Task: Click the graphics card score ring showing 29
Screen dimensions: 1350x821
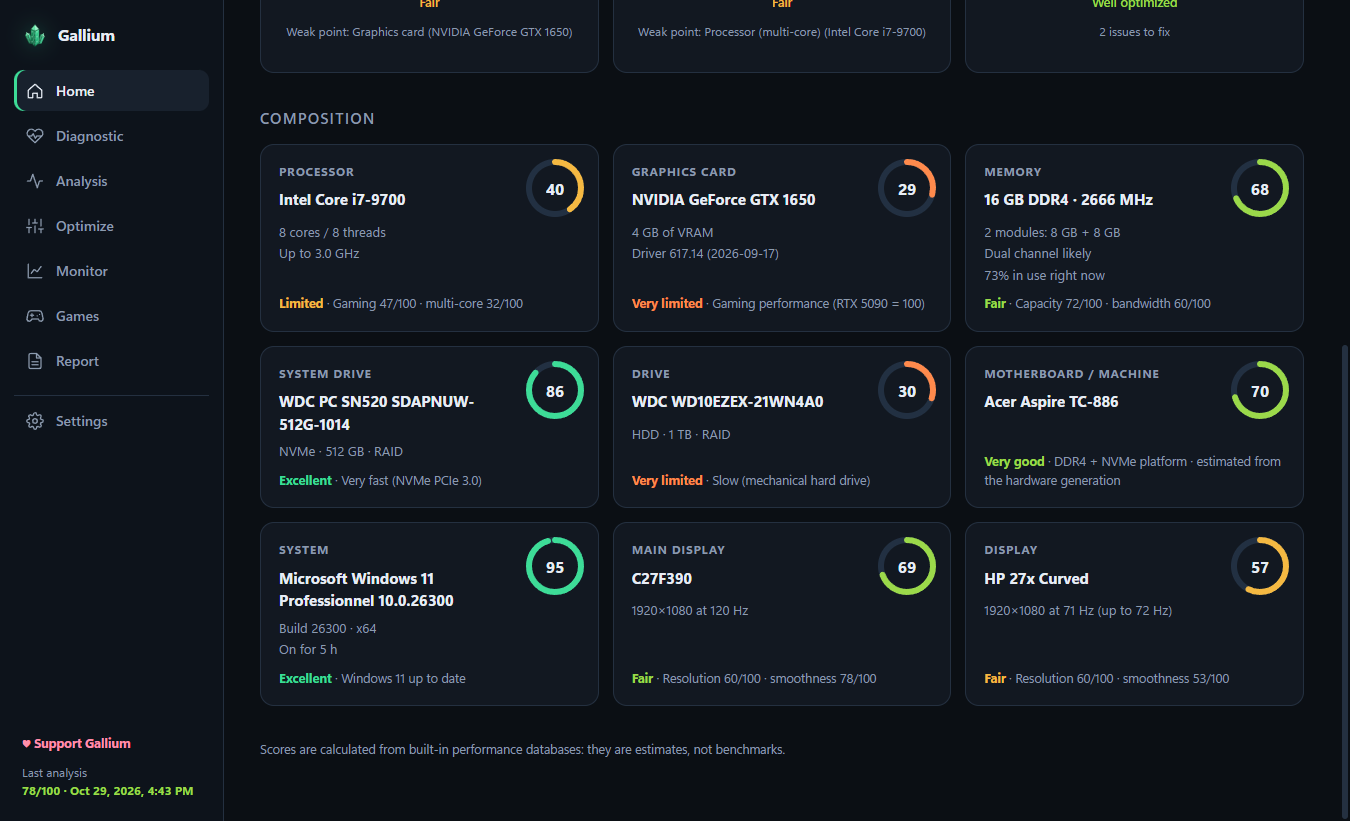Action: click(907, 188)
